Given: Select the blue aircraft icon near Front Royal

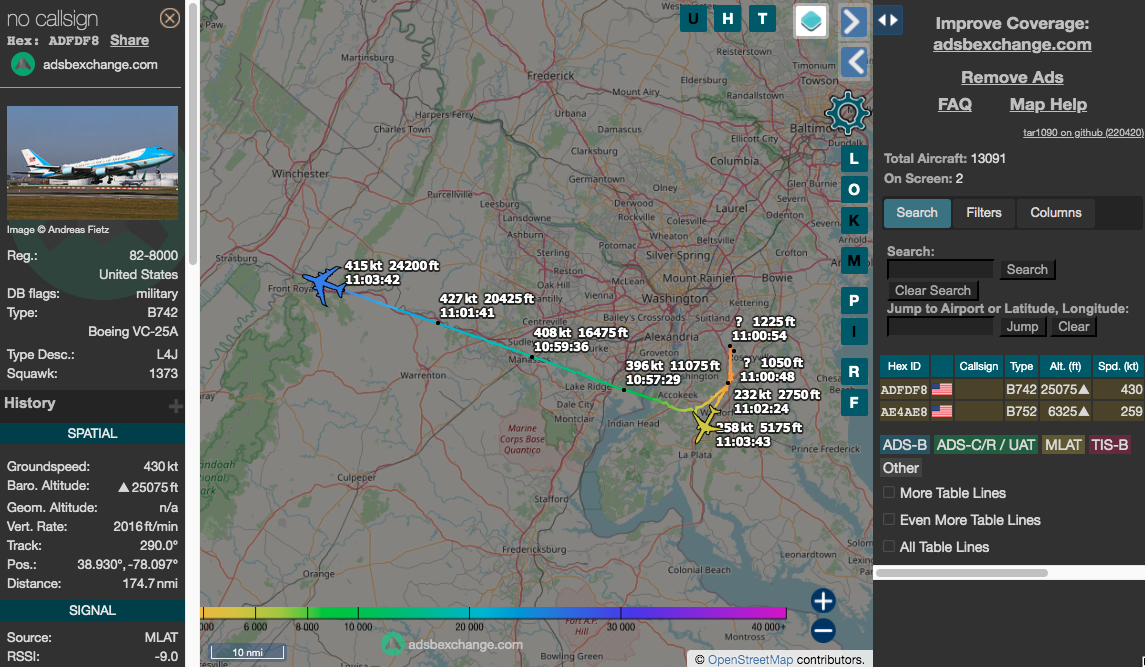Looking at the screenshot, I should click(324, 283).
